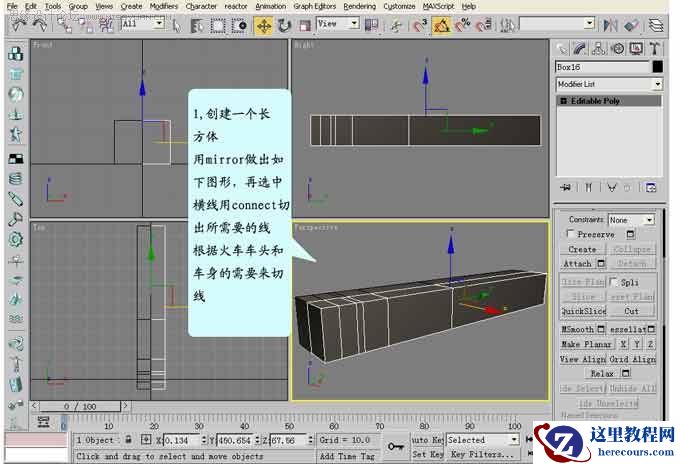
Task: Click the Mirror tool icon
Action: [x=611, y=25]
